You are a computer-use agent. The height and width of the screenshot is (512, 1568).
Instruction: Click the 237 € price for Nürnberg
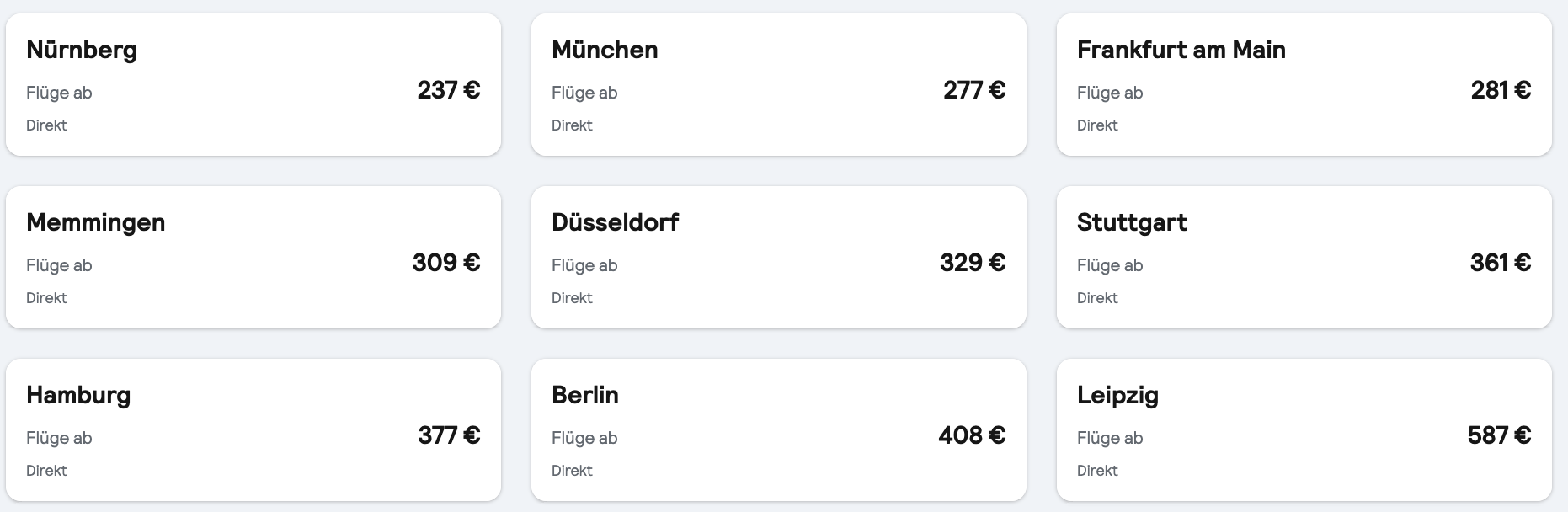(x=449, y=90)
